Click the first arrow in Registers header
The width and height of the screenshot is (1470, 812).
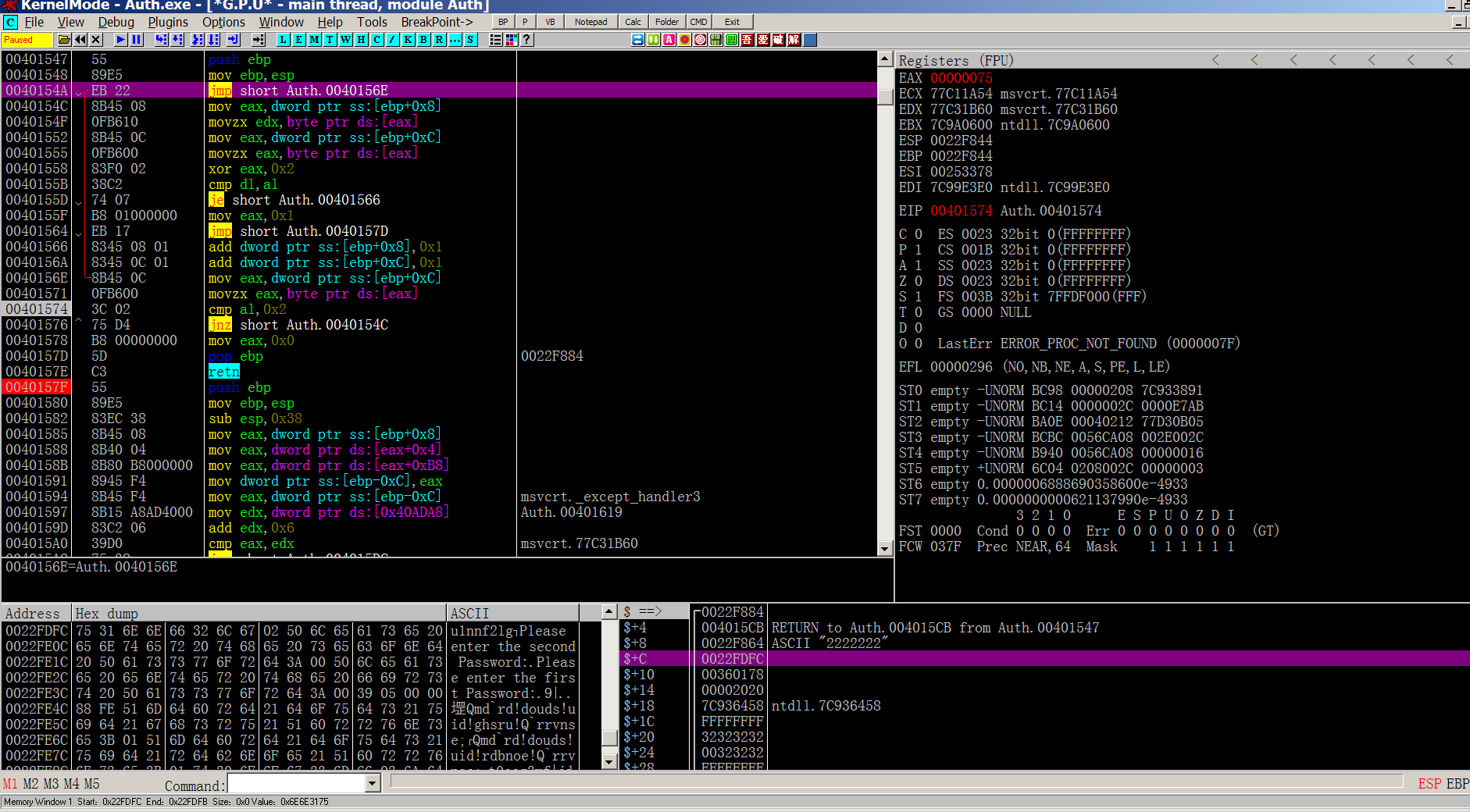(x=1215, y=60)
